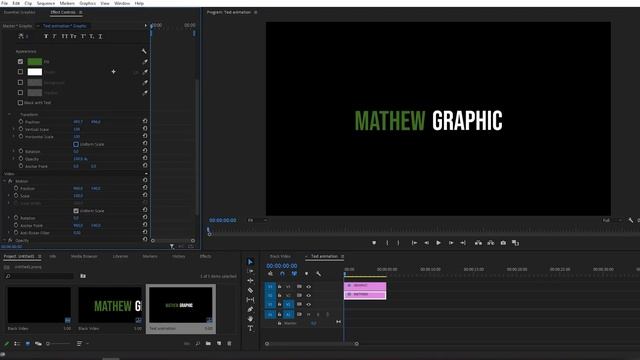
Task: Uncheck the Fill checkbox
Action: [x=20, y=62]
